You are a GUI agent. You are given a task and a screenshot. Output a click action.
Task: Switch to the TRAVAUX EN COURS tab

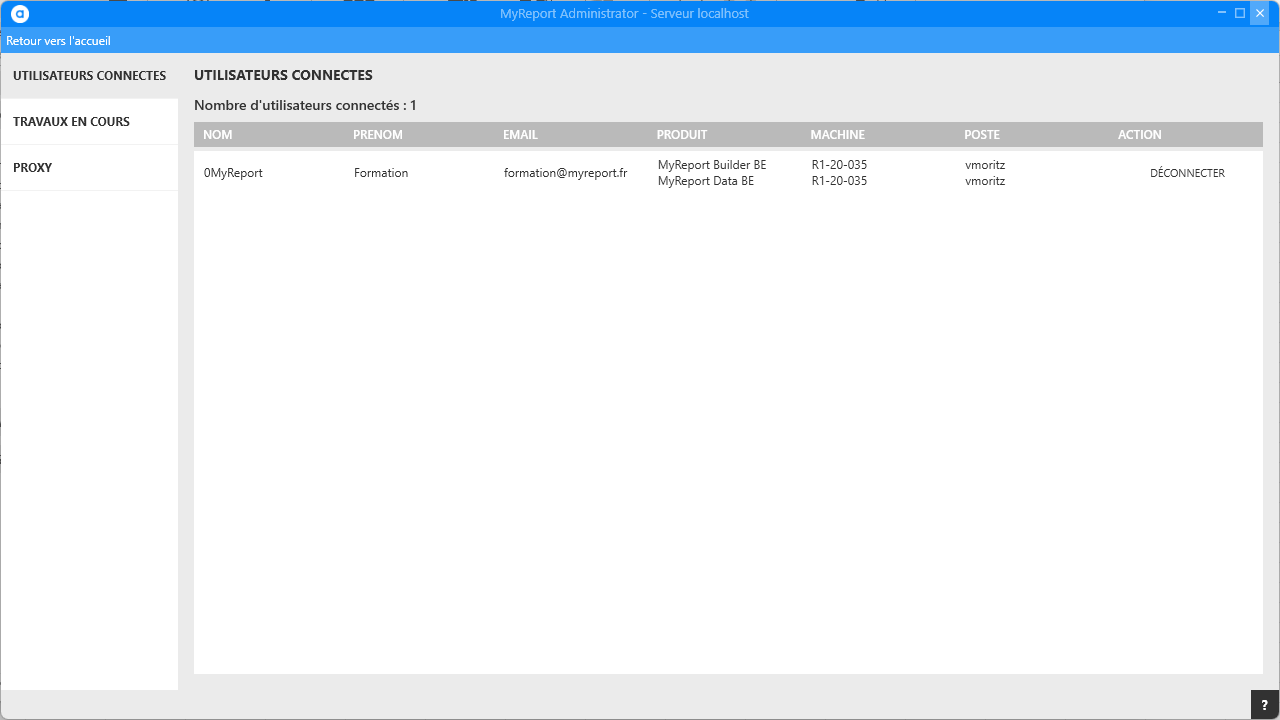pos(71,122)
